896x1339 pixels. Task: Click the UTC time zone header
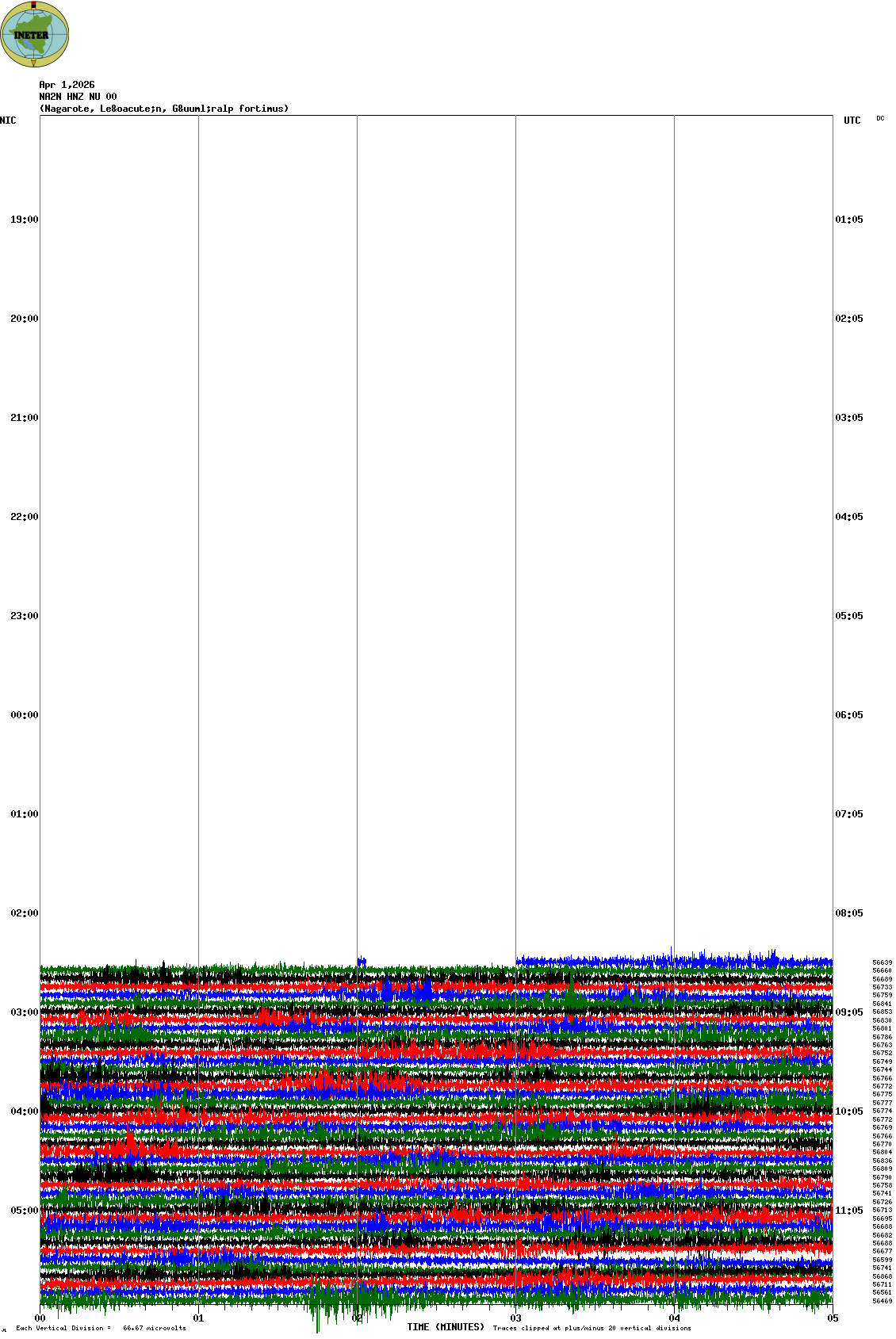point(852,121)
